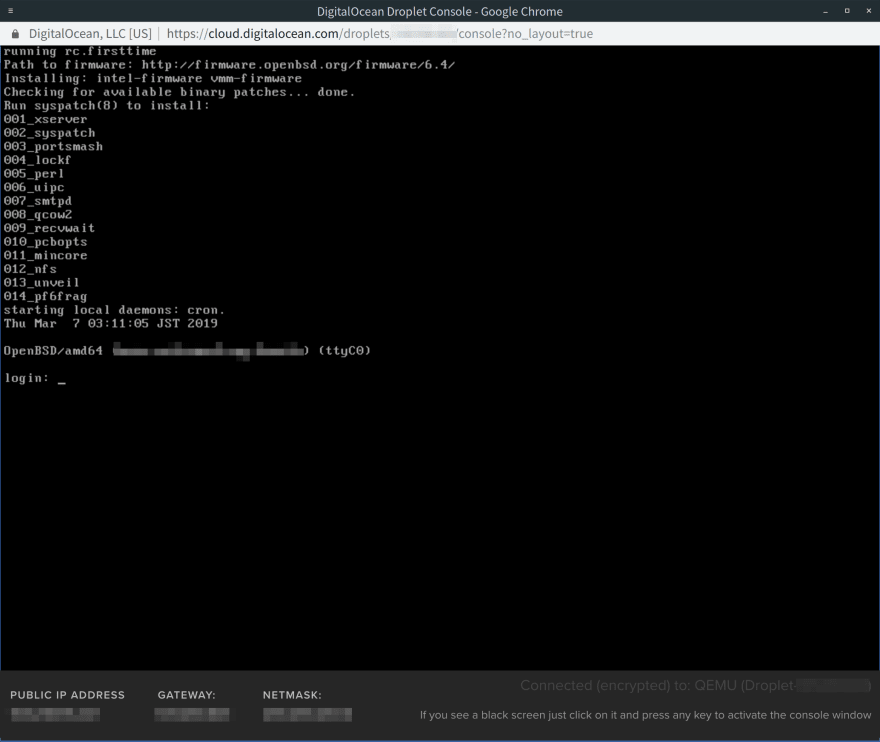Screen dimensions: 880x742
Task: Maximize the Droplet Console window
Action: pyautogui.click(x=847, y=11)
